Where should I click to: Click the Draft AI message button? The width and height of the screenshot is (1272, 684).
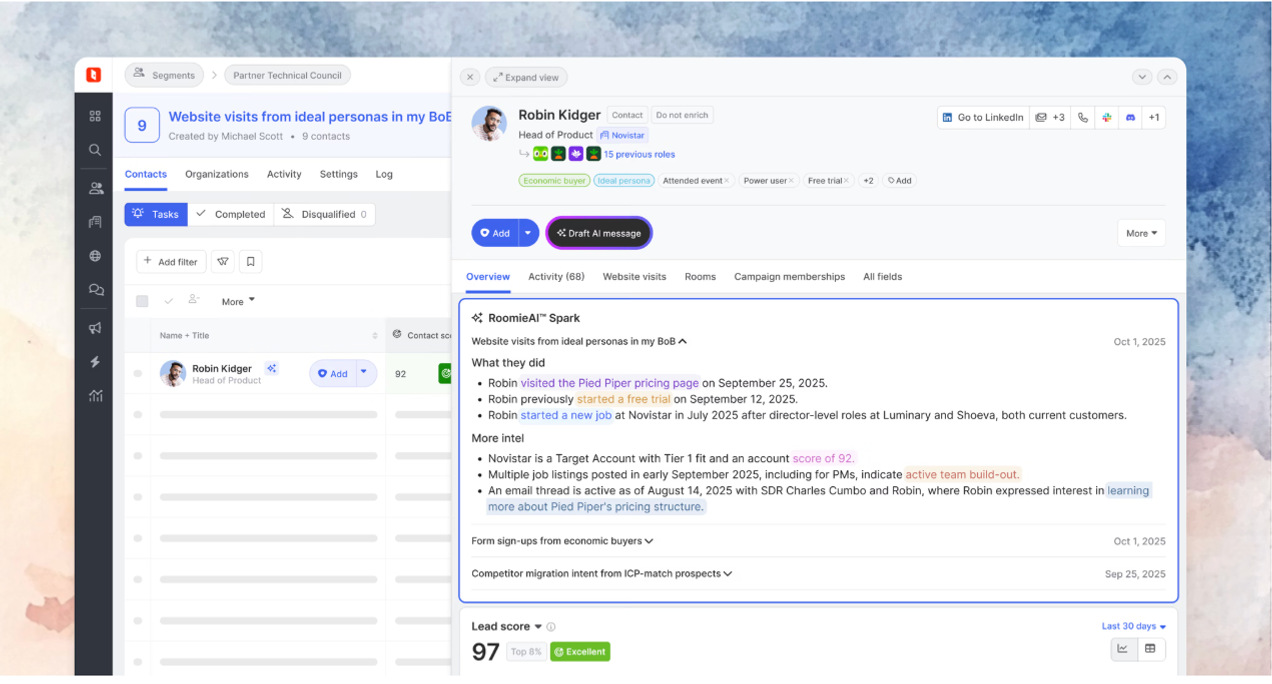coord(599,233)
